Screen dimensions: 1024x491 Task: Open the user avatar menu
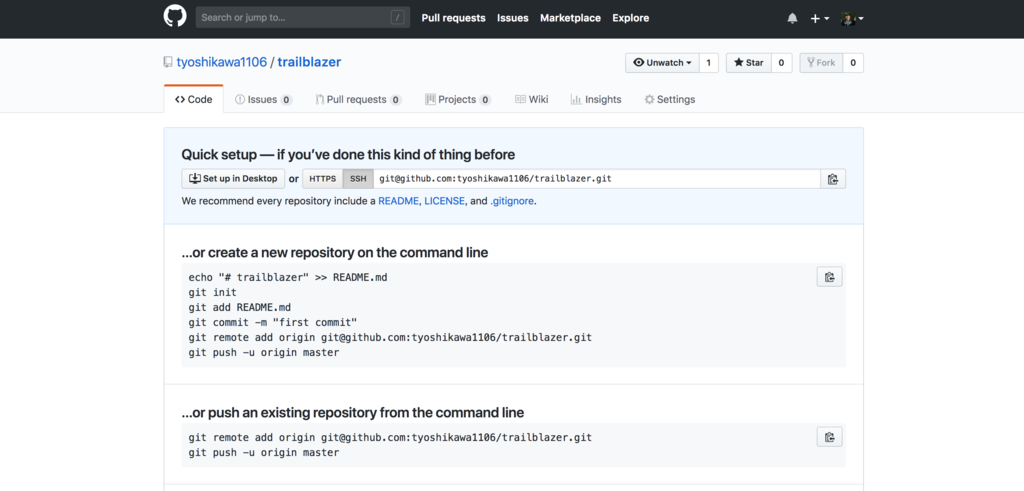click(852, 18)
